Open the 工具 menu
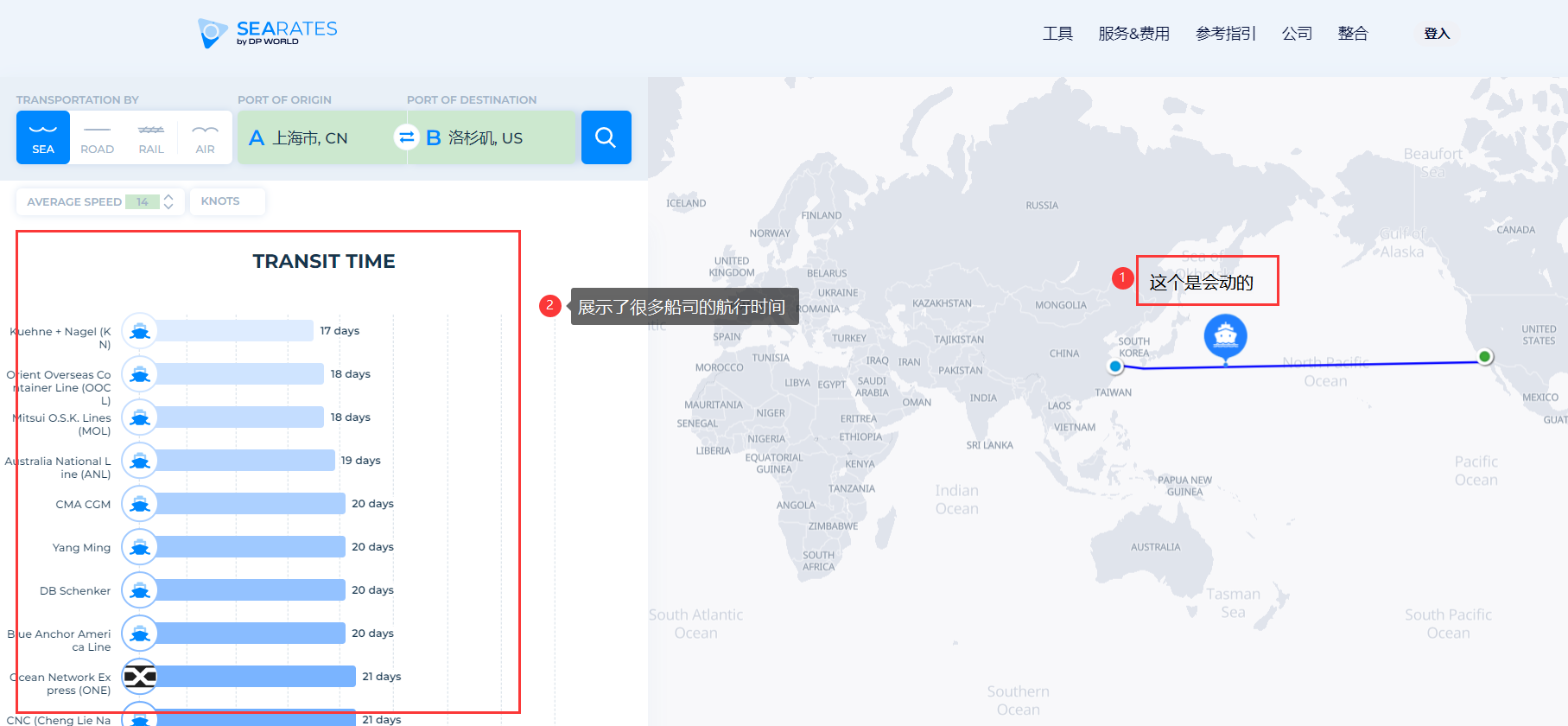Screen dimensions: 1568x726 [1057, 34]
